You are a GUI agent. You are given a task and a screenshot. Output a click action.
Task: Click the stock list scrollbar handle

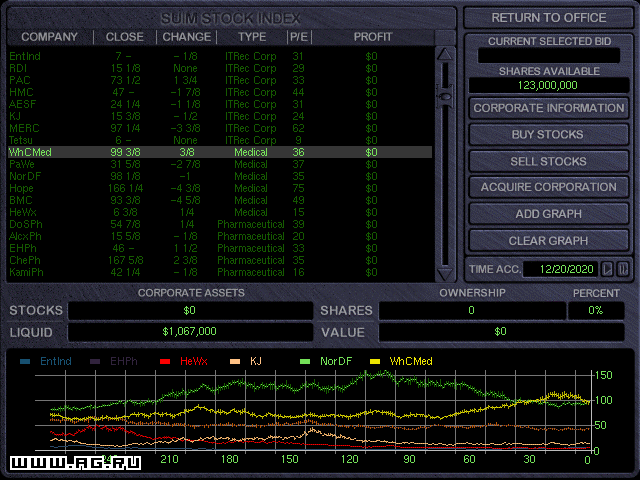click(445, 96)
